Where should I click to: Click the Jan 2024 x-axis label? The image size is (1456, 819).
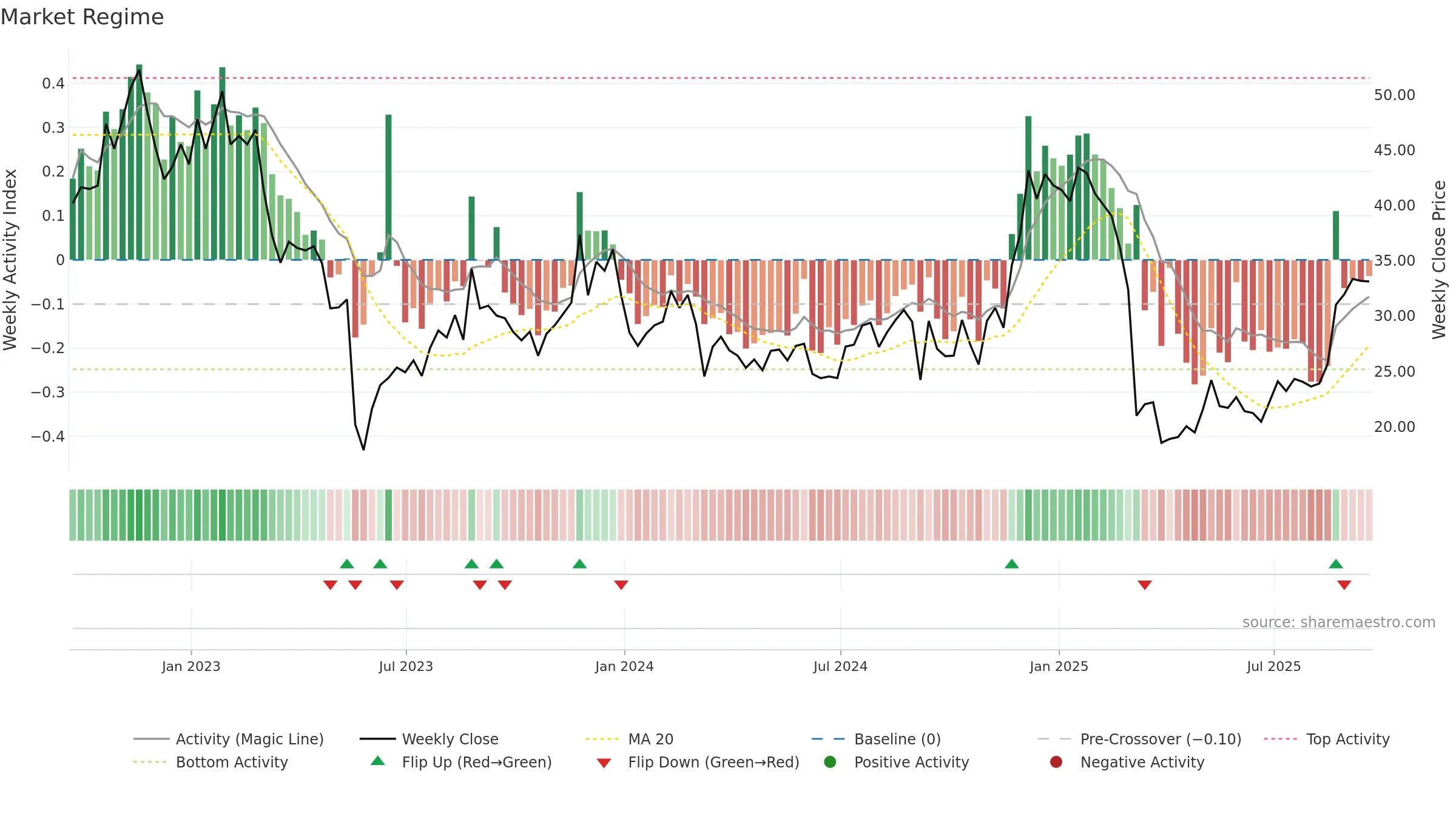pos(624,666)
